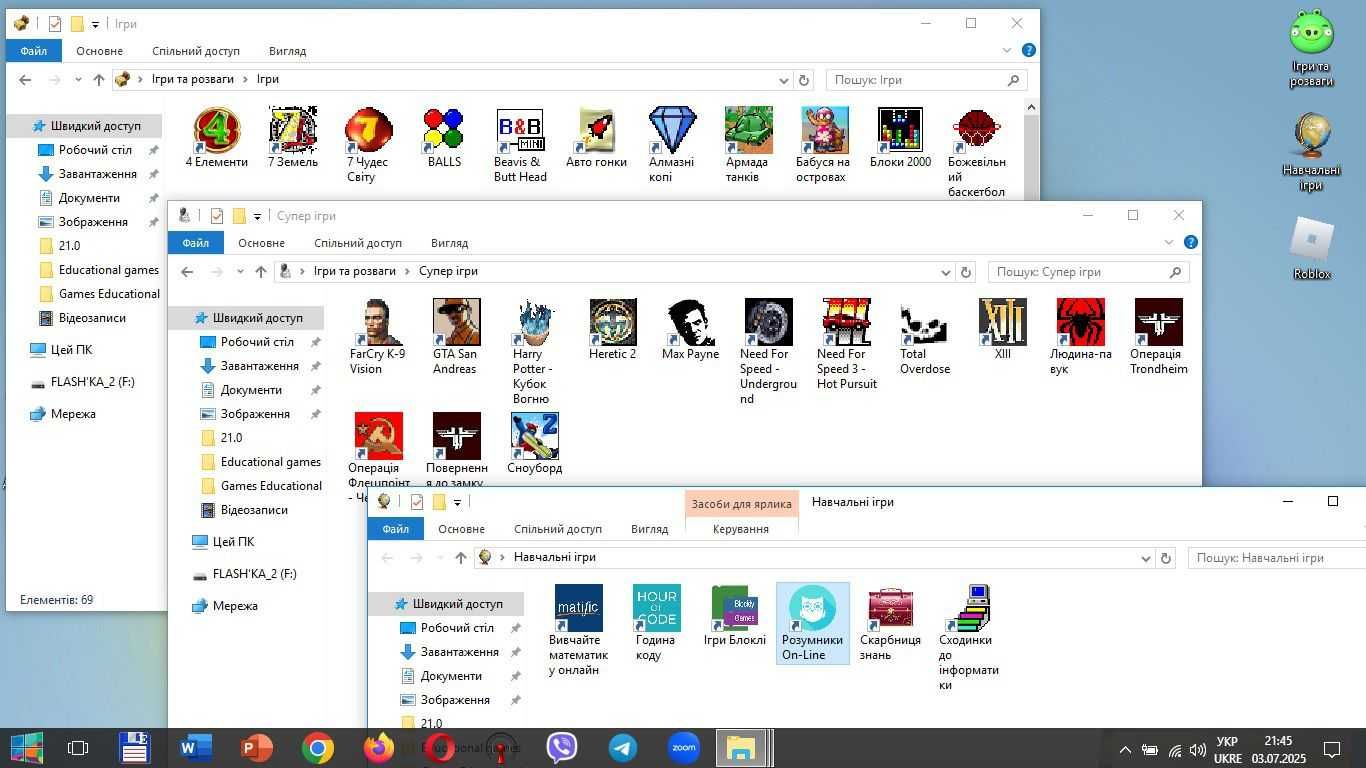Open the Авто гонки shortcut
This screenshot has width=1366, height=768.
[x=596, y=139]
